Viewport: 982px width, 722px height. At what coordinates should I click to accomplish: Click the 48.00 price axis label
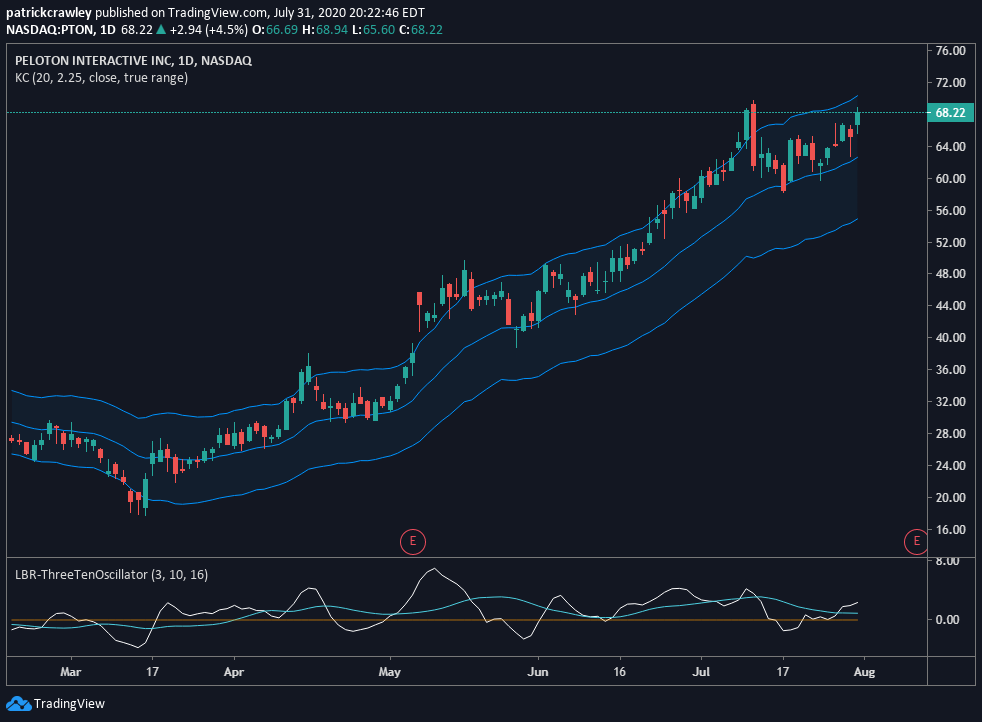tap(950, 274)
